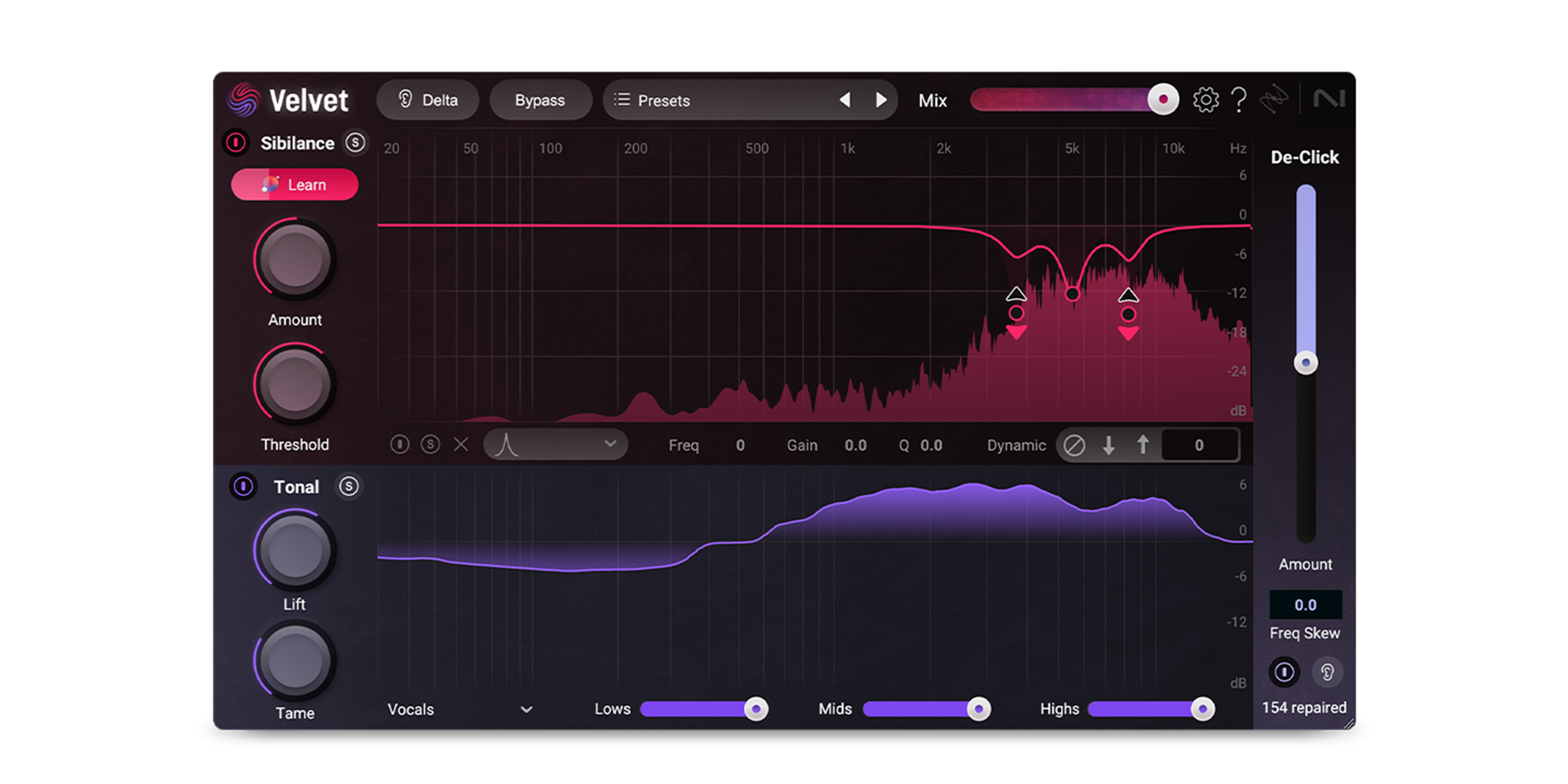The width and height of the screenshot is (1568, 784).
Task: Open the Vocals profile dropdown
Action: coord(460,709)
